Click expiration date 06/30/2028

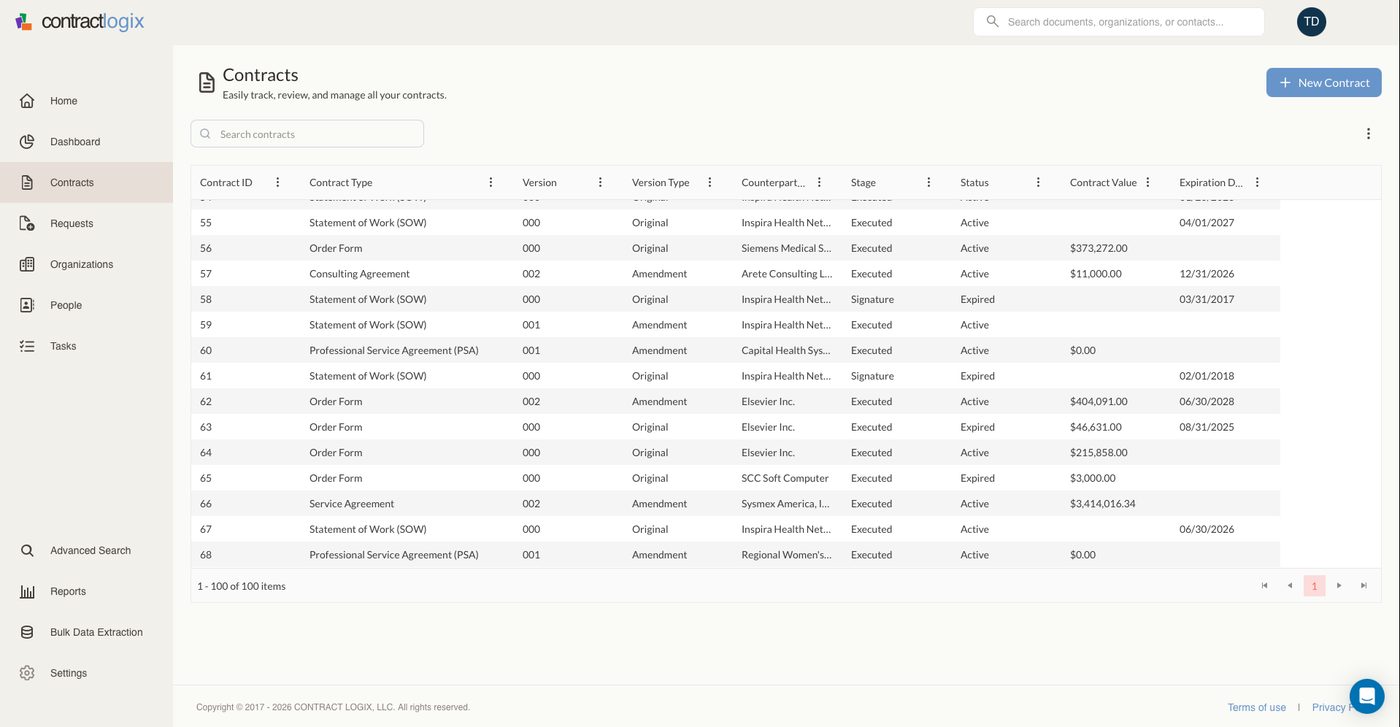click(1207, 402)
